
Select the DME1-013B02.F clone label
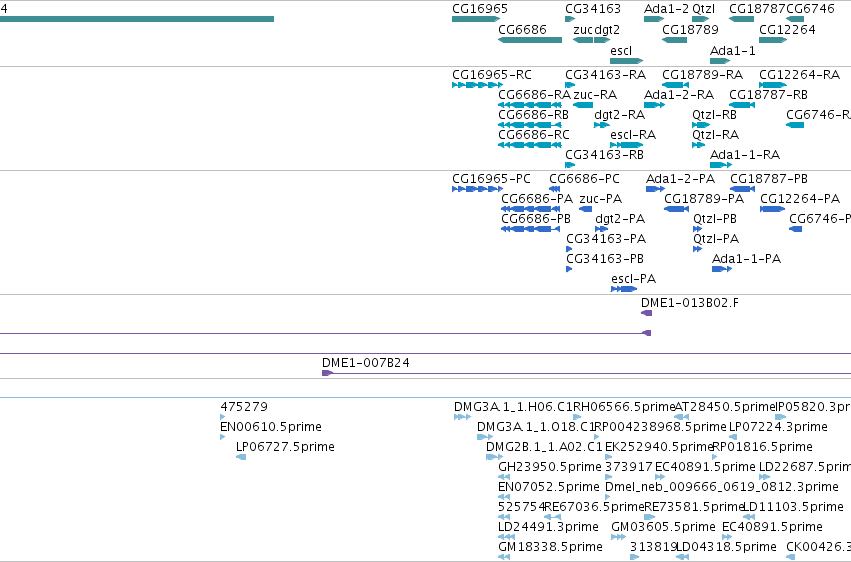689,303
